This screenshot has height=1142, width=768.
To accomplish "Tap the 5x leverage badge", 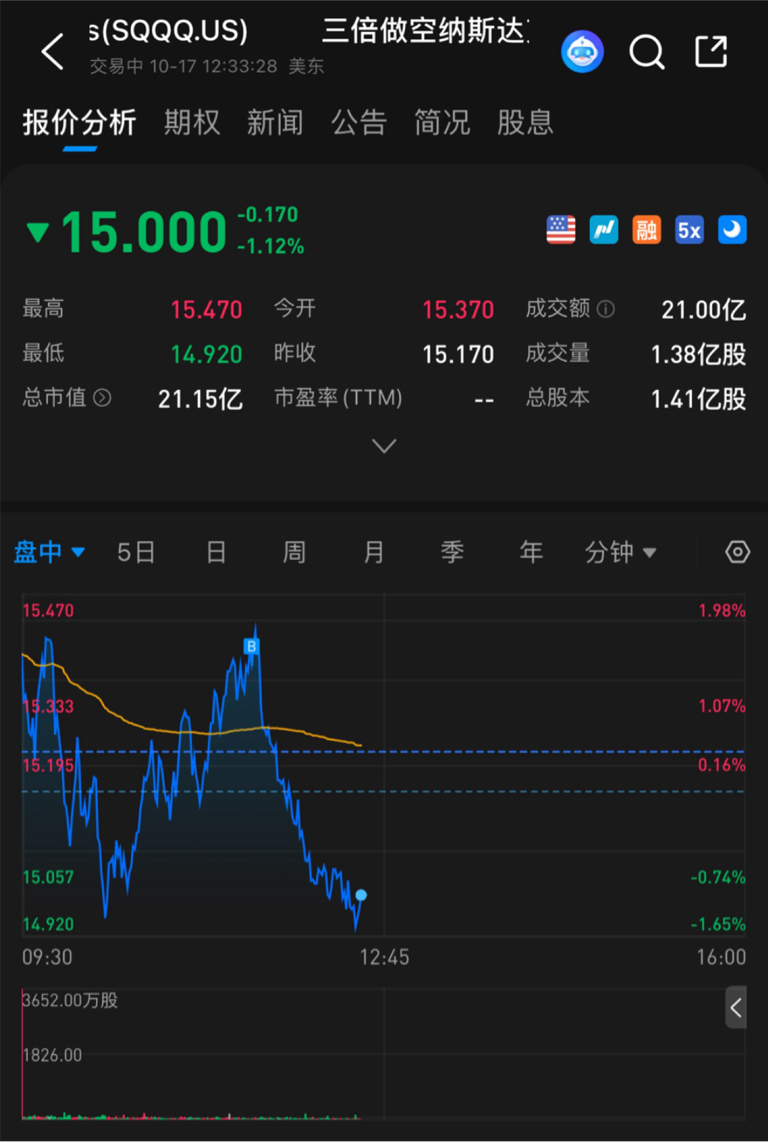I will (x=689, y=230).
